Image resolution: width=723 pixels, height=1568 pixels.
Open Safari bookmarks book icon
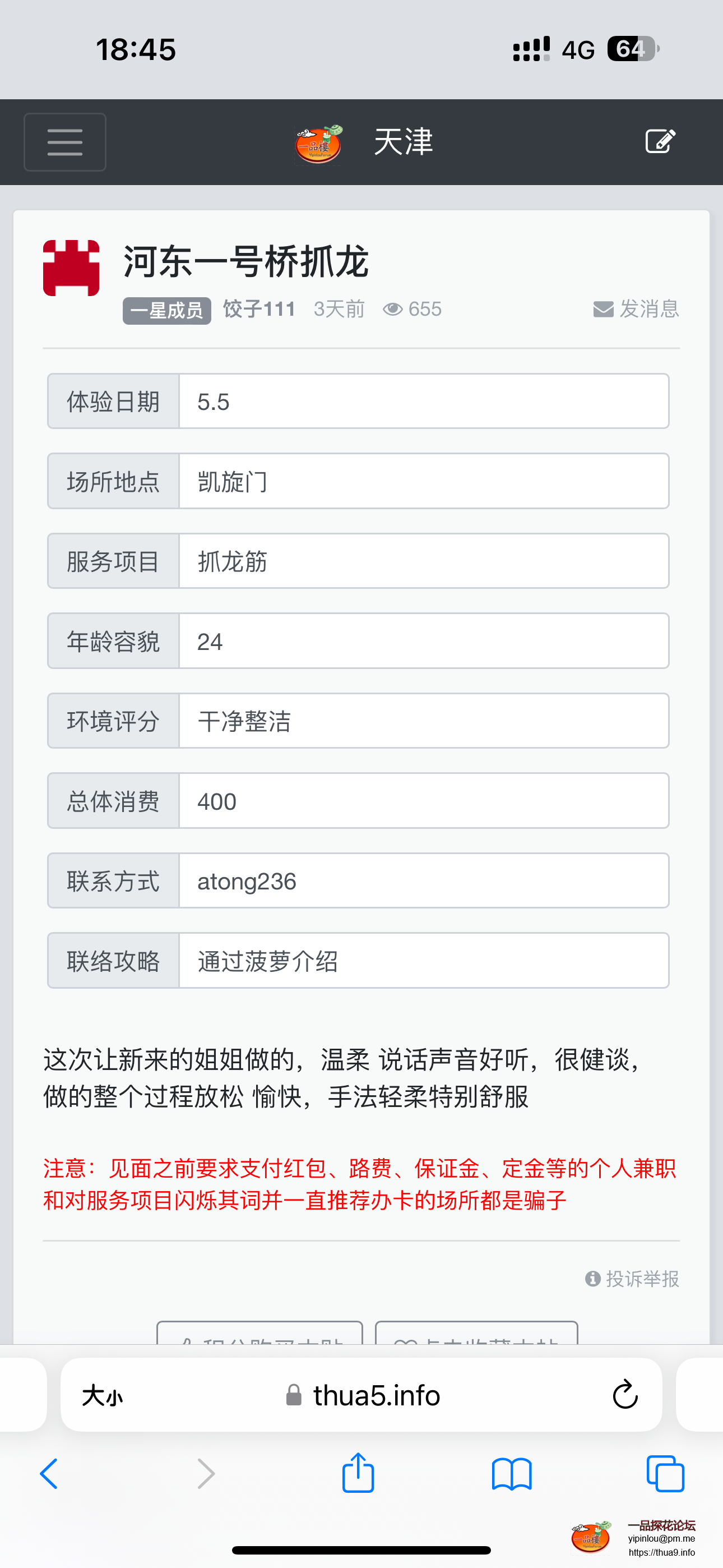[512, 1474]
